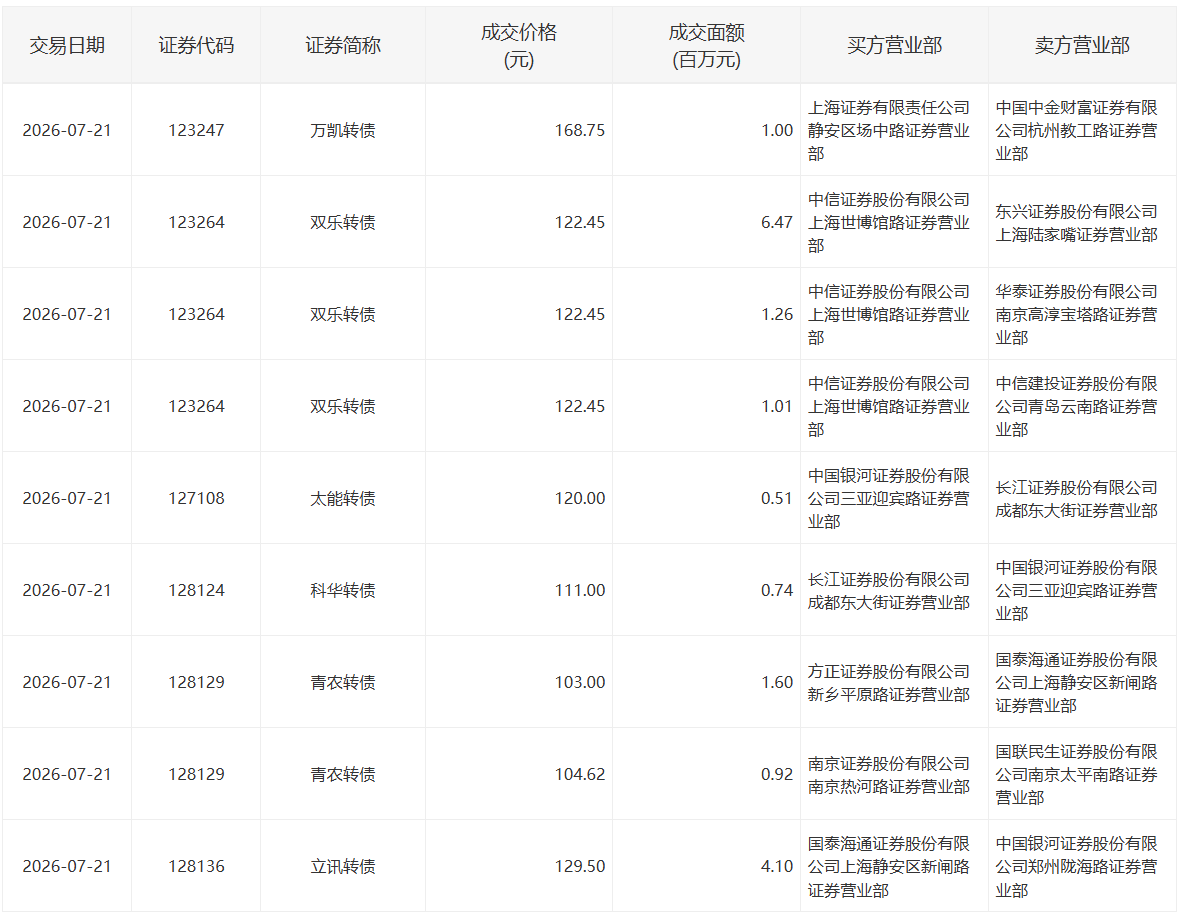
Task: Select buyer 中国银河证券三亚迎宾路证券营业部
Action: [x=889, y=498]
